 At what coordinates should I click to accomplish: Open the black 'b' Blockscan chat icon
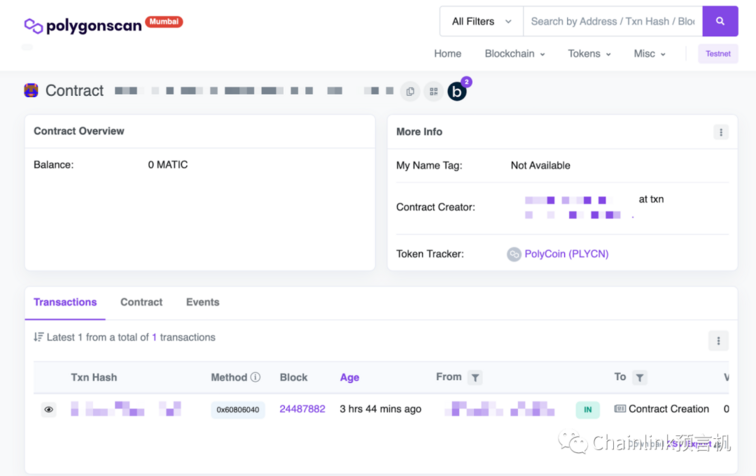click(x=457, y=91)
